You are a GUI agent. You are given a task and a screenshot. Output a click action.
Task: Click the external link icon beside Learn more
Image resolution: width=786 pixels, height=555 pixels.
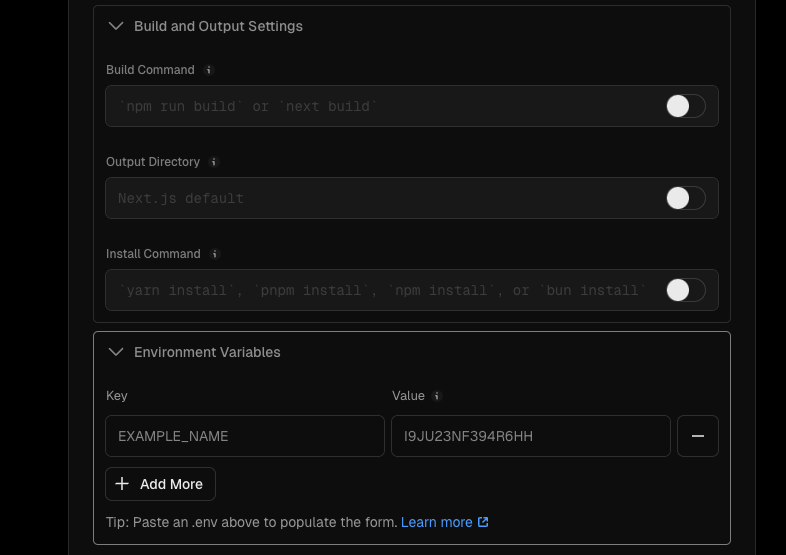click(483, 522)
